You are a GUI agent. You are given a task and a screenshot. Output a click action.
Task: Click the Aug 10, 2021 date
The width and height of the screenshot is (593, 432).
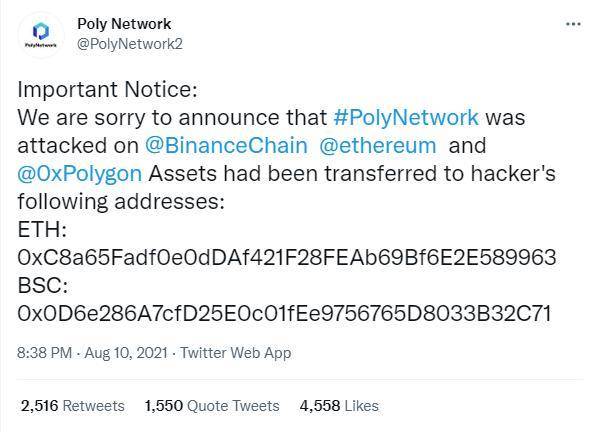[126, 353]
